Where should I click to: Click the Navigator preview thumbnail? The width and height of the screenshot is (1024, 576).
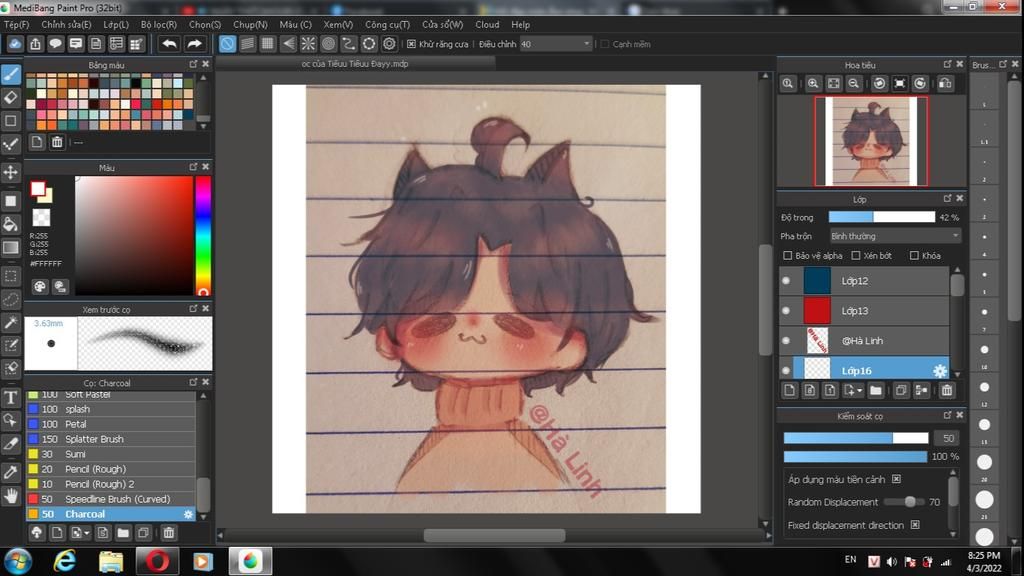pyautogui.click(x=871, y=141)
